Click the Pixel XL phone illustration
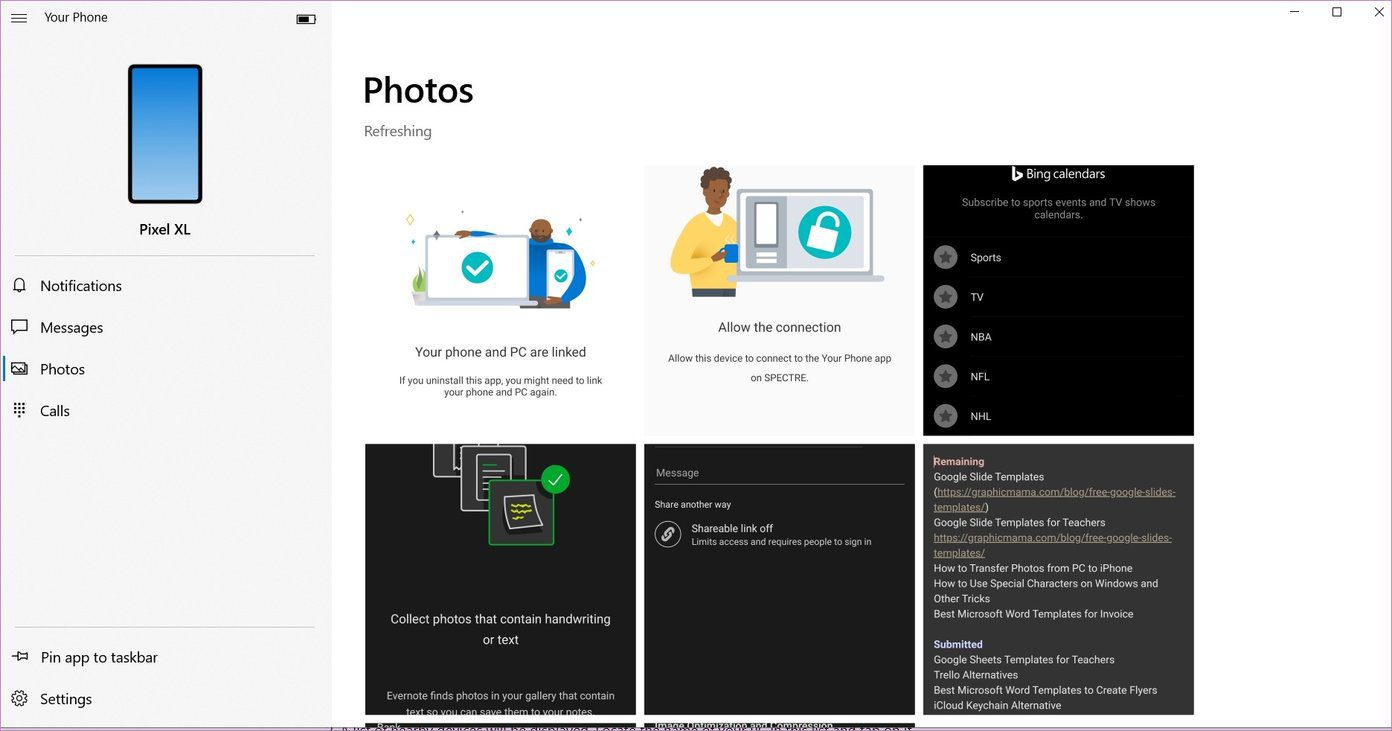The width and height of the screenshot is (1392, 731). pyautogui.click(x=165, y=134)
